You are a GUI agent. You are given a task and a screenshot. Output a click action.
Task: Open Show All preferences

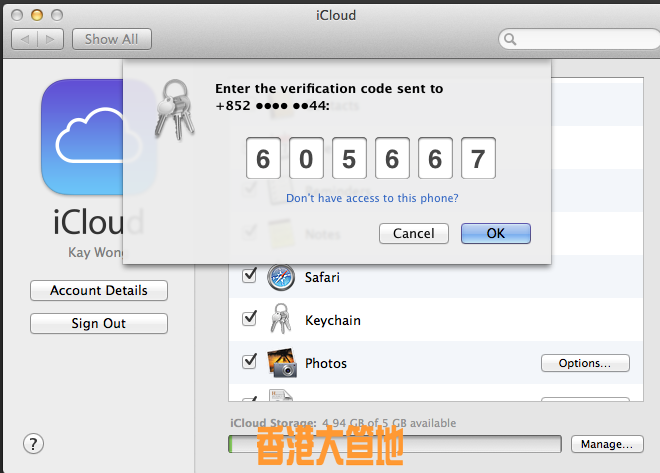112,39
